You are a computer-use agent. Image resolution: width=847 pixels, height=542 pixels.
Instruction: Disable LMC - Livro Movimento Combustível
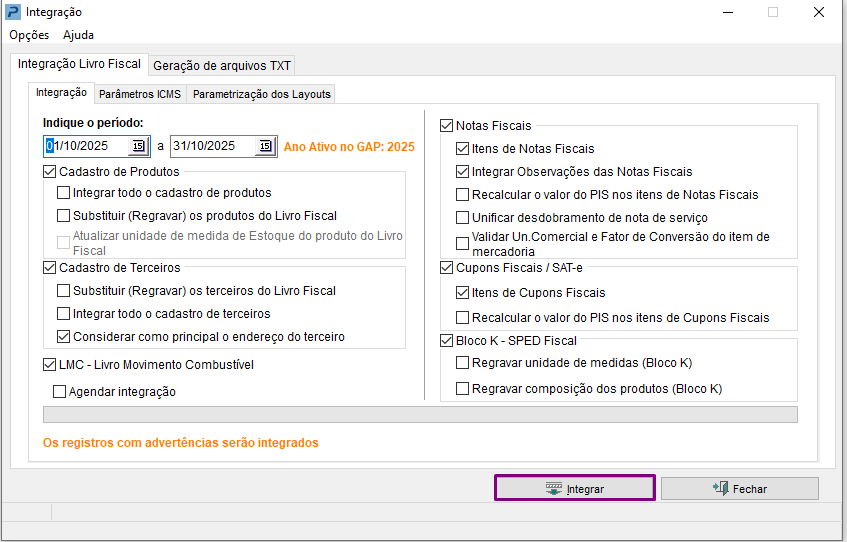click(x=50, y=365)
